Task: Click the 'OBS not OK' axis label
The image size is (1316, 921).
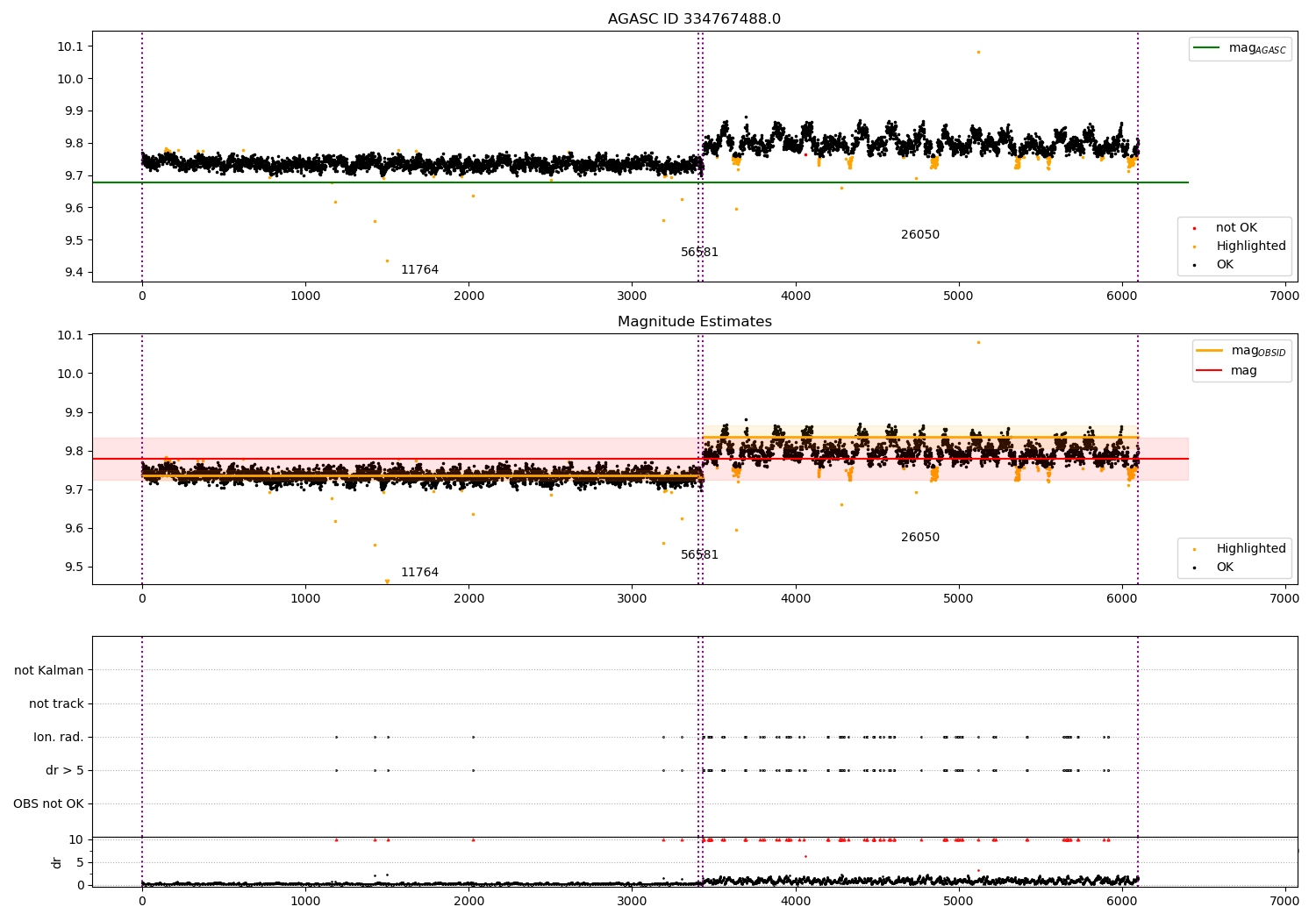Action: tap(48, 804)
